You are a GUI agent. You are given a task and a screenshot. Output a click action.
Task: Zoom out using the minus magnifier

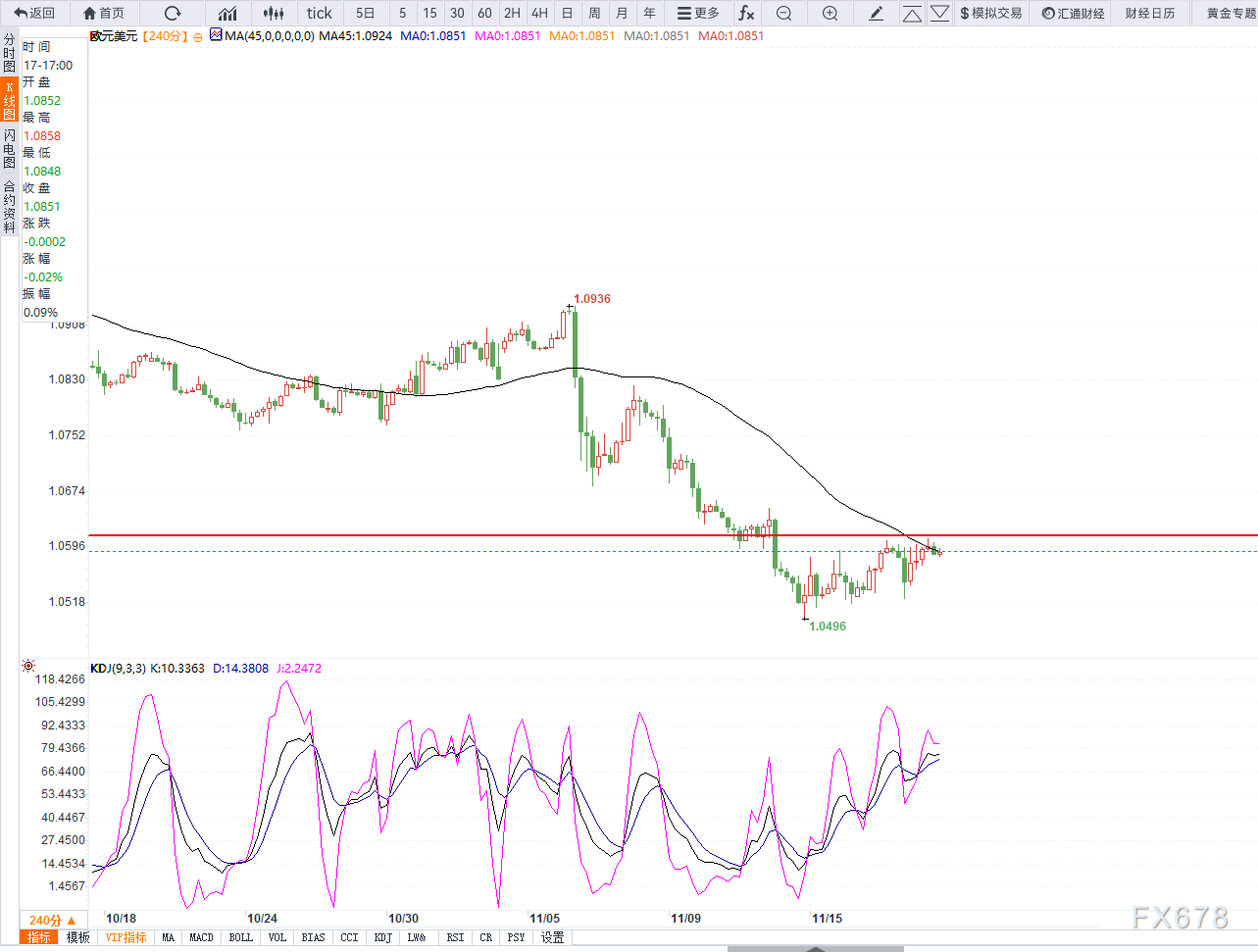tap(783, 13)
